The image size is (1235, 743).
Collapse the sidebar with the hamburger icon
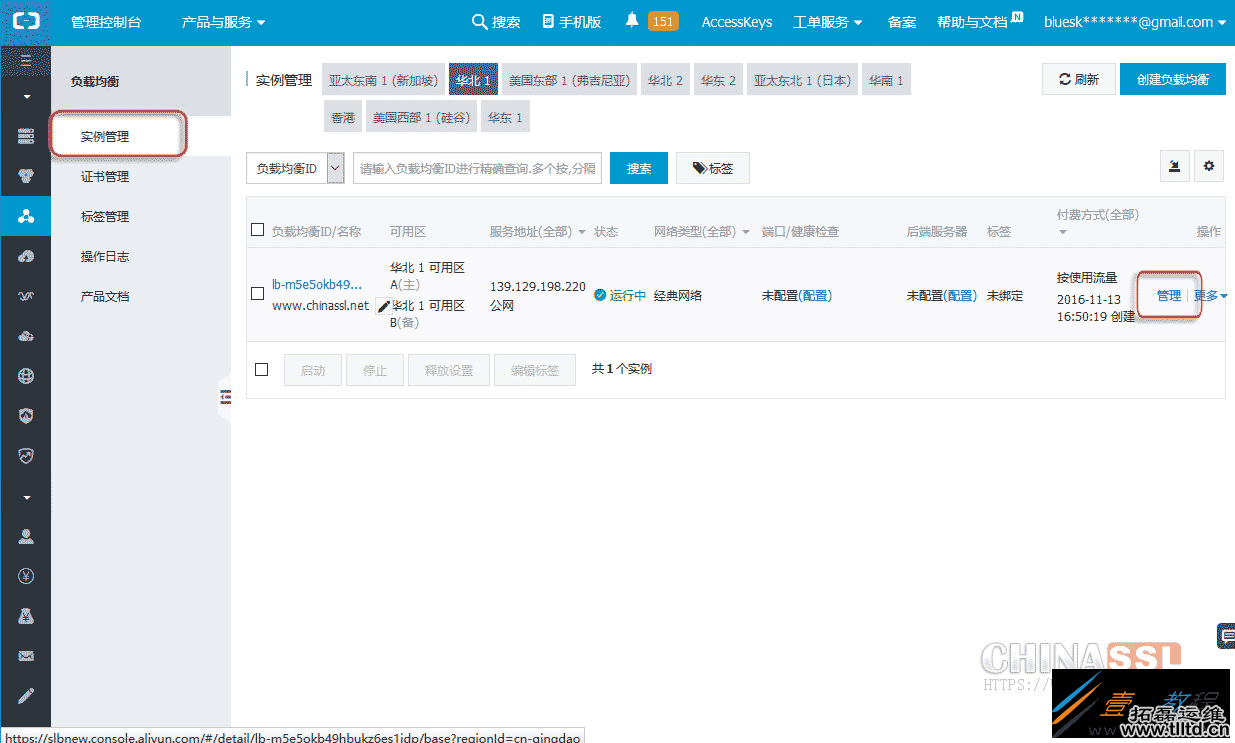[25, 59]
